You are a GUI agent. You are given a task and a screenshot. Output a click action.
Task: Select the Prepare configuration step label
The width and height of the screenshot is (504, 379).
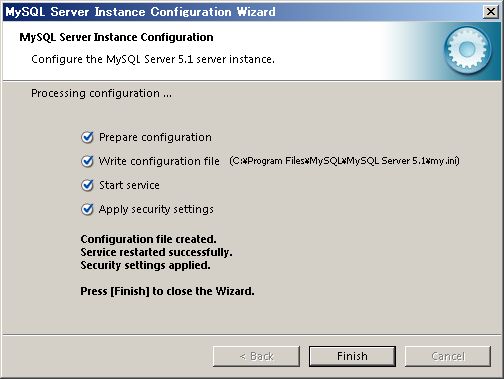[155, 137]
